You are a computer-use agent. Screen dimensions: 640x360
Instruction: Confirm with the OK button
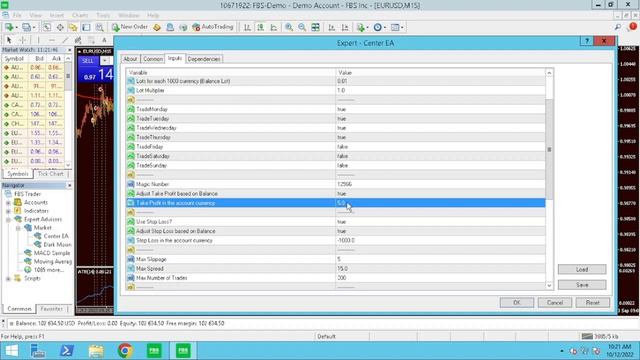pos(516,302)
